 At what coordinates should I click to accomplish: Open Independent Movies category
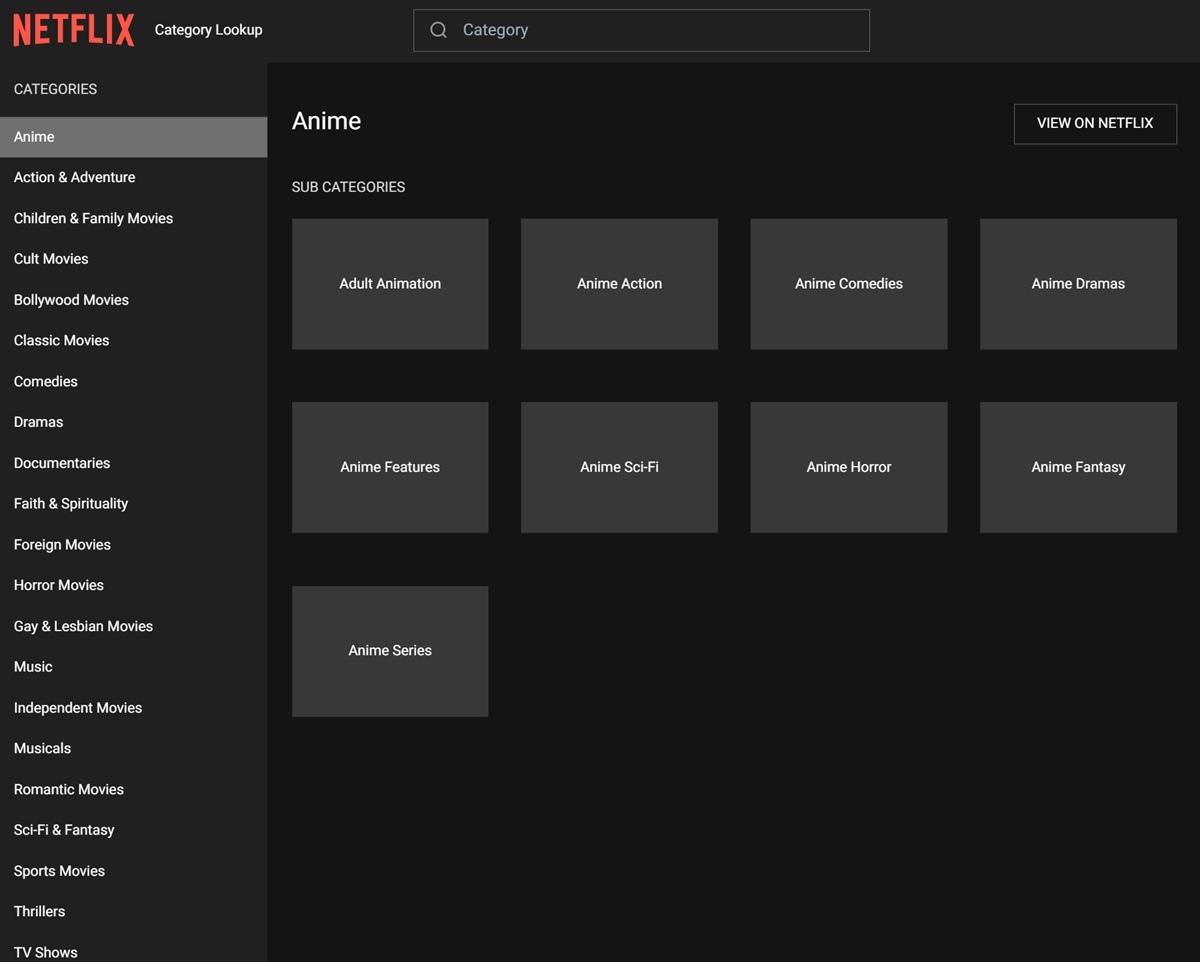click(x=133, y=707)
